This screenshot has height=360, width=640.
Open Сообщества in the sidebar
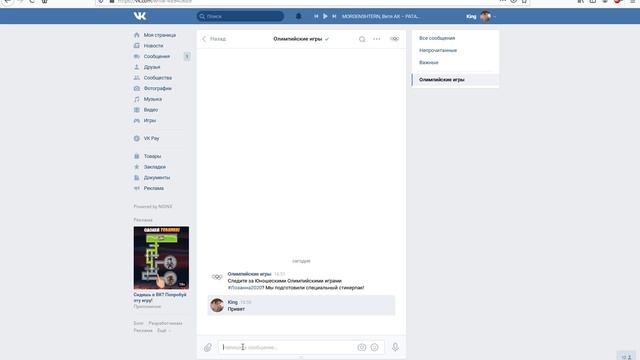coord(158,78)
